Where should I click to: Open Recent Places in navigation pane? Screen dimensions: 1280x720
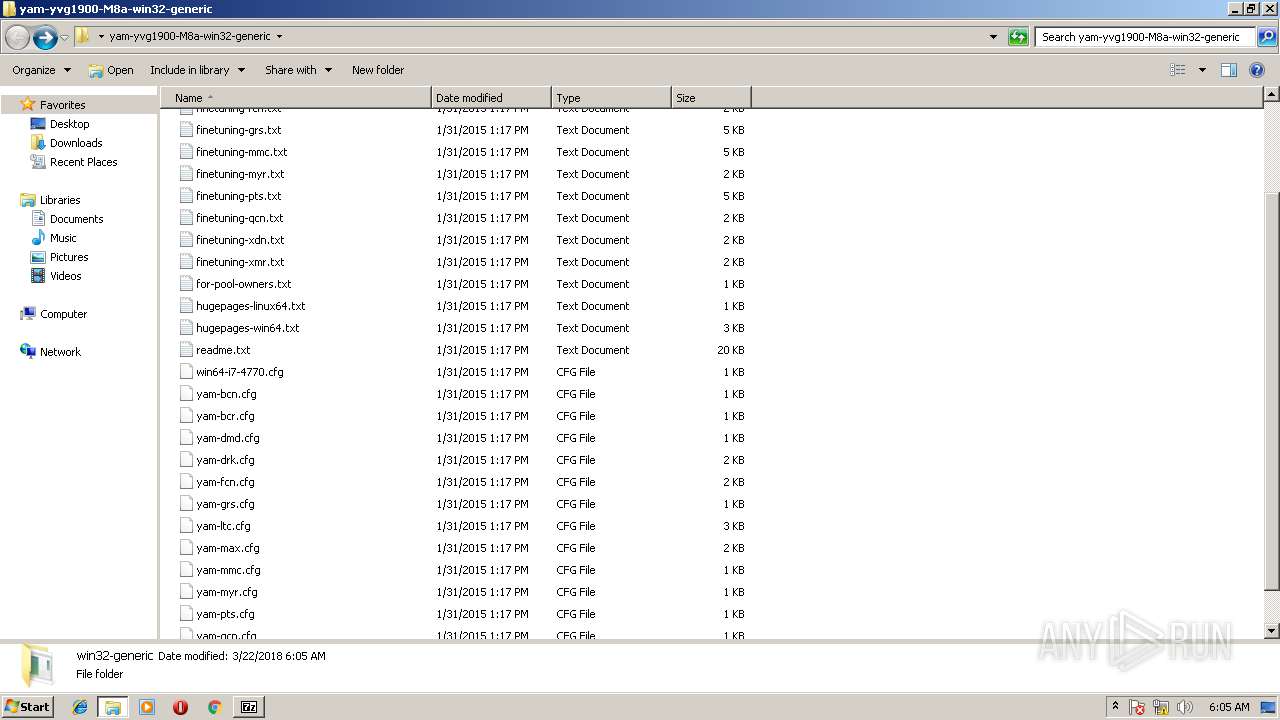click(83, 162)
